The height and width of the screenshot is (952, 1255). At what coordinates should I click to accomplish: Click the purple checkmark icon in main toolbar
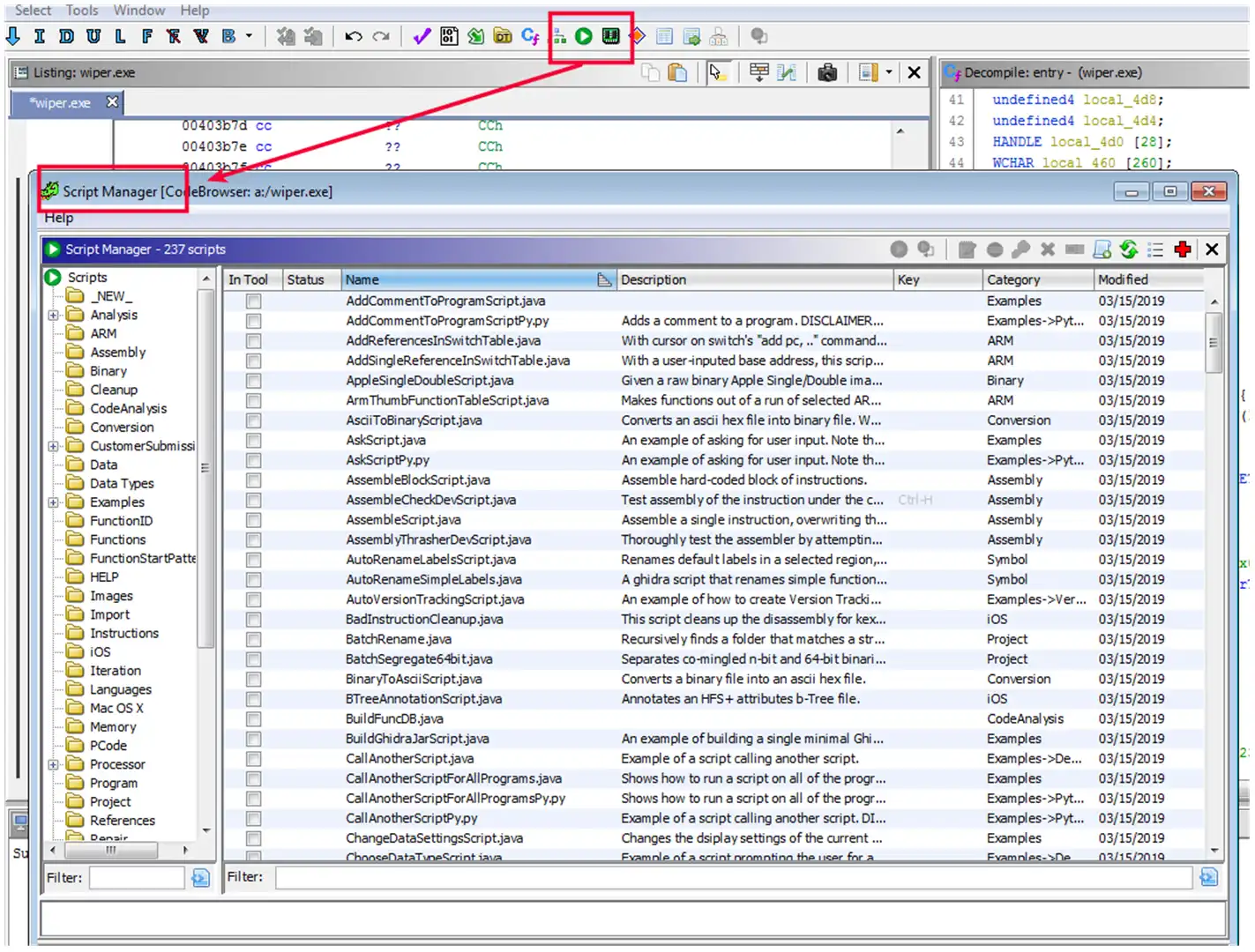tap(422, 36)
